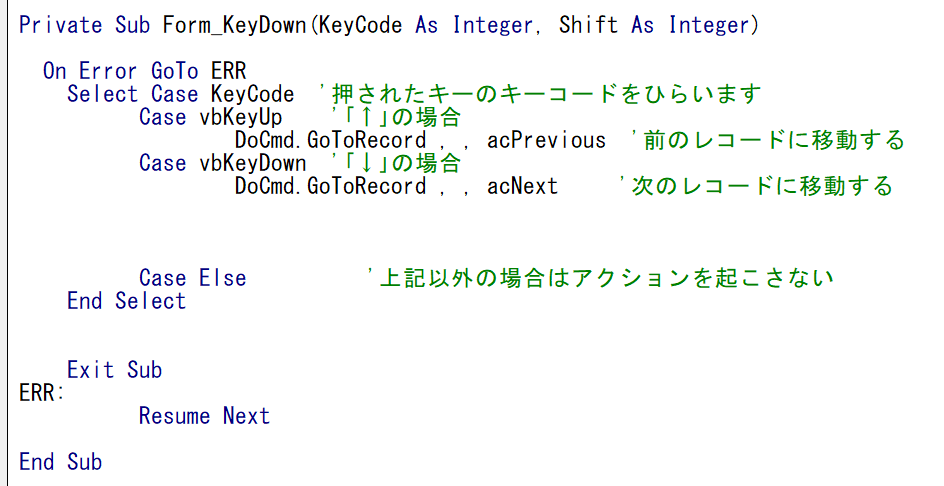The image size is (944, 486).
Task: Click the Select Case KeyCode statement
Action: pos(181,94)
